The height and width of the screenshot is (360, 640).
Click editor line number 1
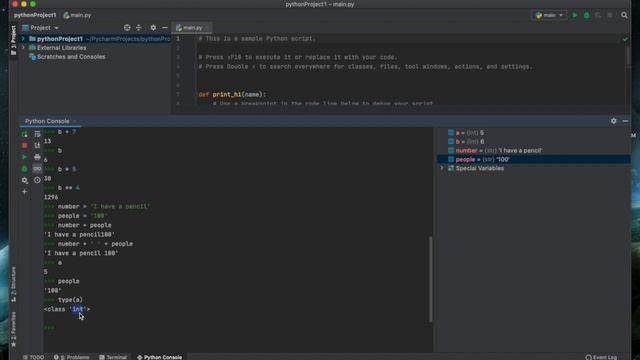pos(178,39)
